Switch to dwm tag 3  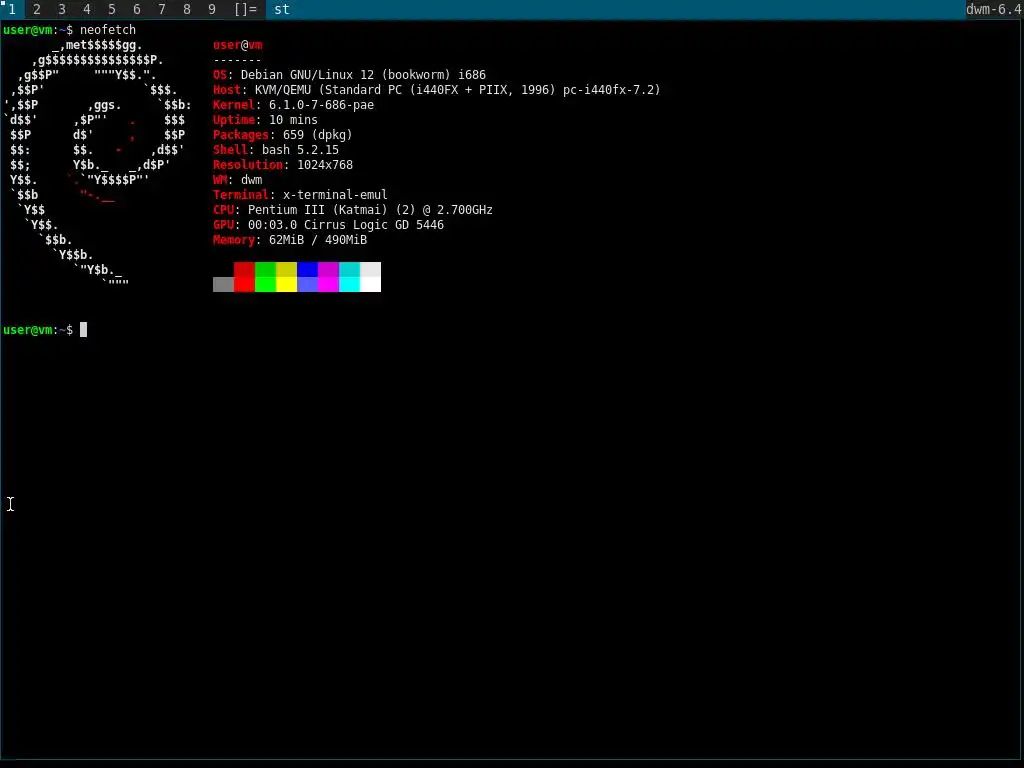point(62,9)
